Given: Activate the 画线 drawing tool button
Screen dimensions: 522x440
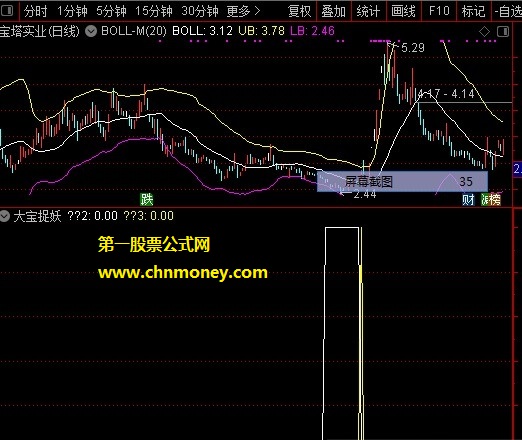Looking at the screenshot, I should [x=403, y=11].
